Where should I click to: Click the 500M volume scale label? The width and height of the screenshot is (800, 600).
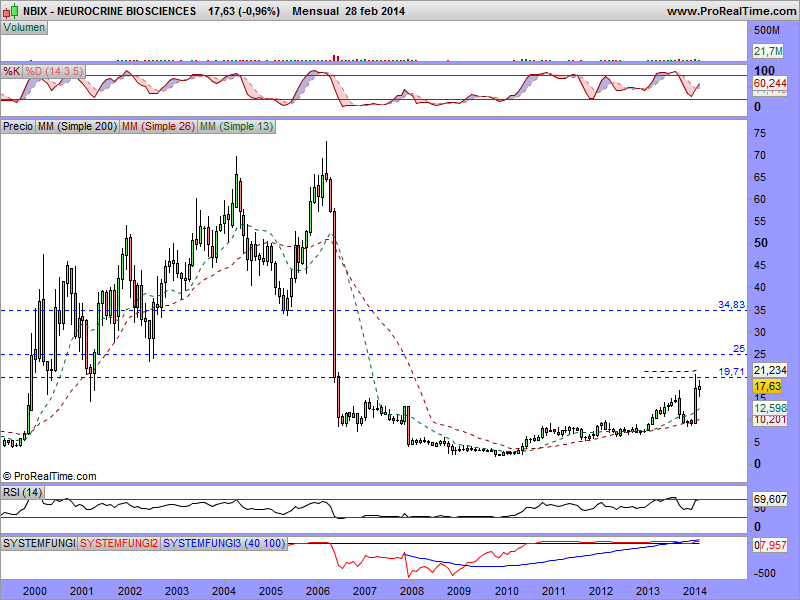point(766,30)
